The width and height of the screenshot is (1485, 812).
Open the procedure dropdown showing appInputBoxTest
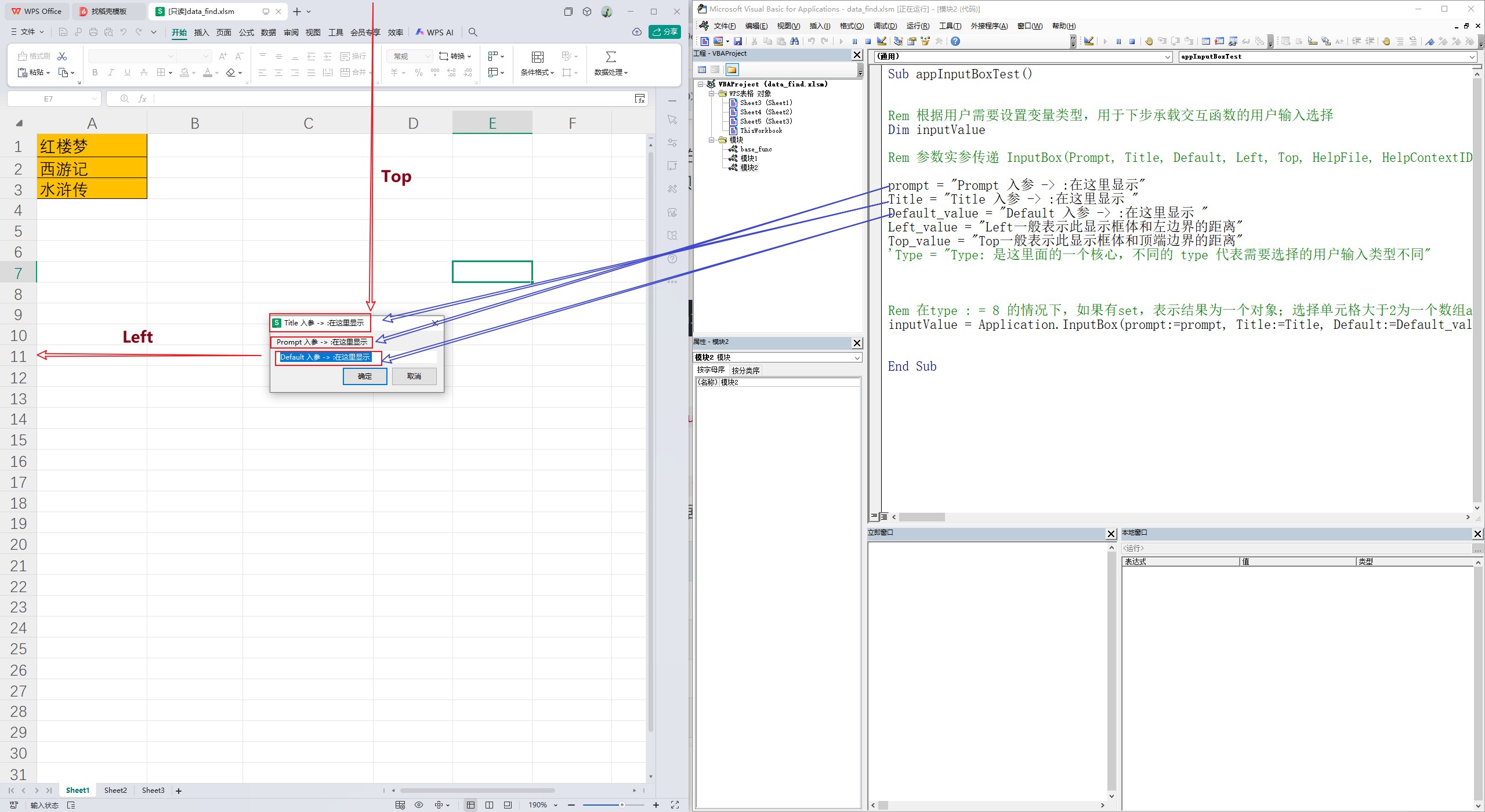point(1472,57)
